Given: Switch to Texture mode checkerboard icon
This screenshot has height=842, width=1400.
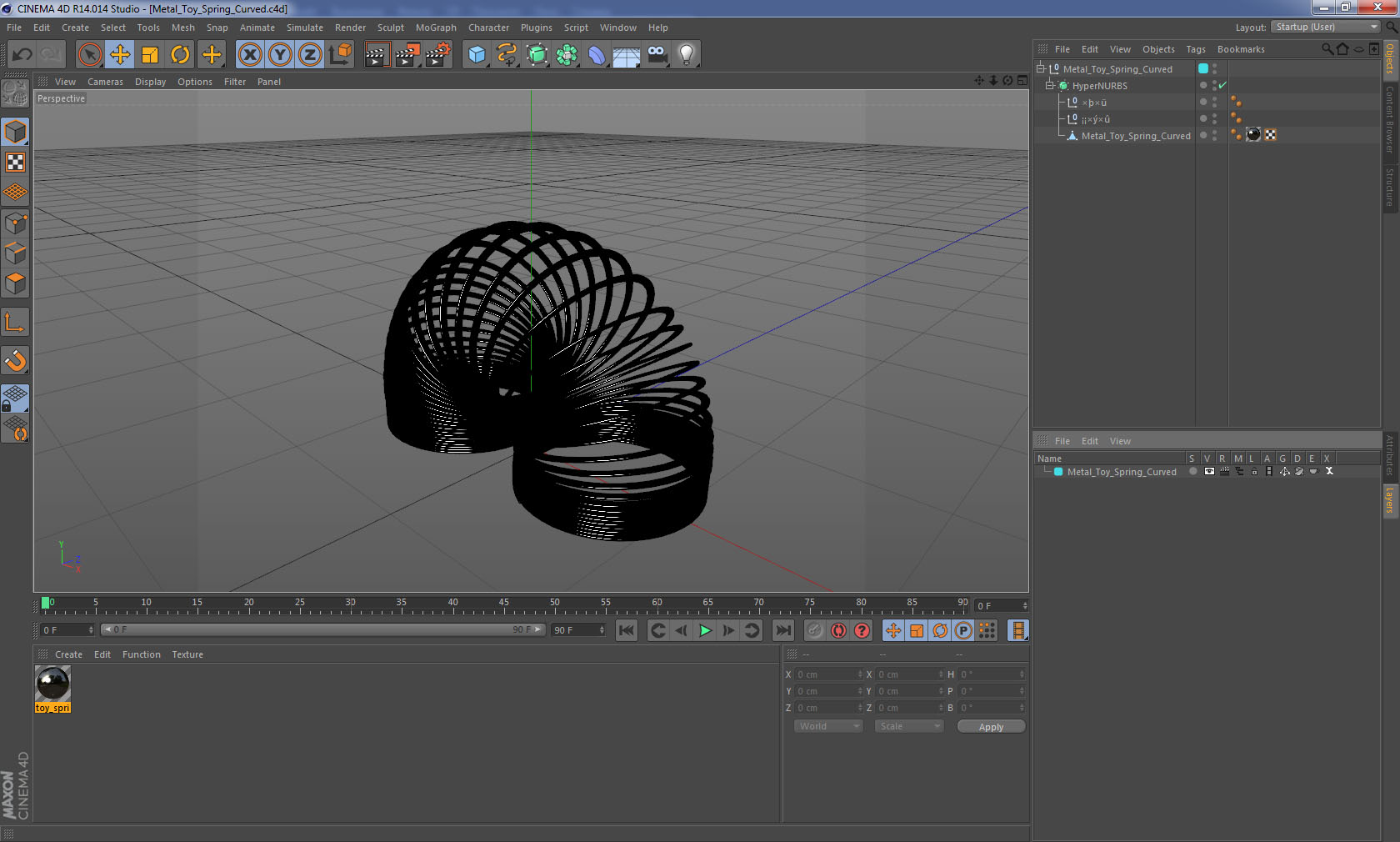Looking at the screenshot, I should click(x=15, y=163).
